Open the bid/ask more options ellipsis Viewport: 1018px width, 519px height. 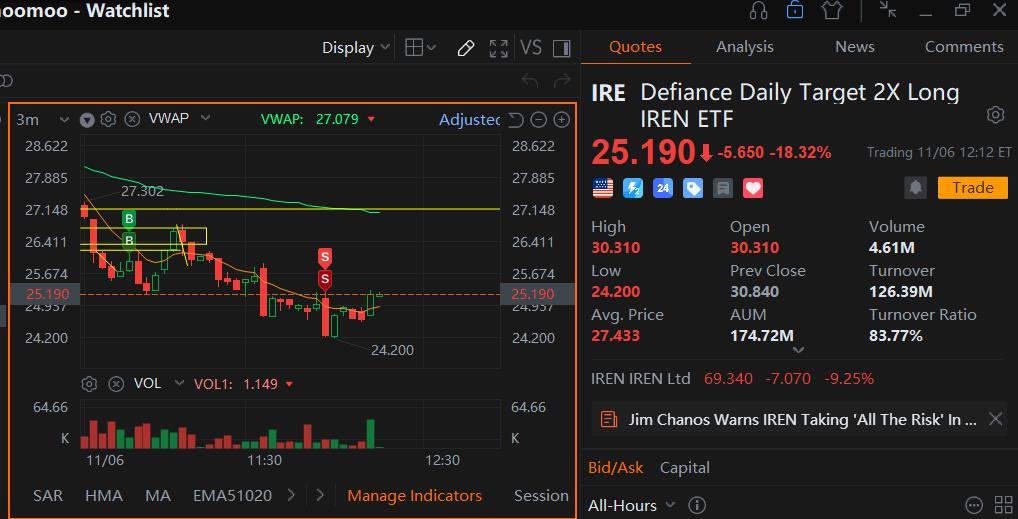pyautogui.click(x=973, y=505)
